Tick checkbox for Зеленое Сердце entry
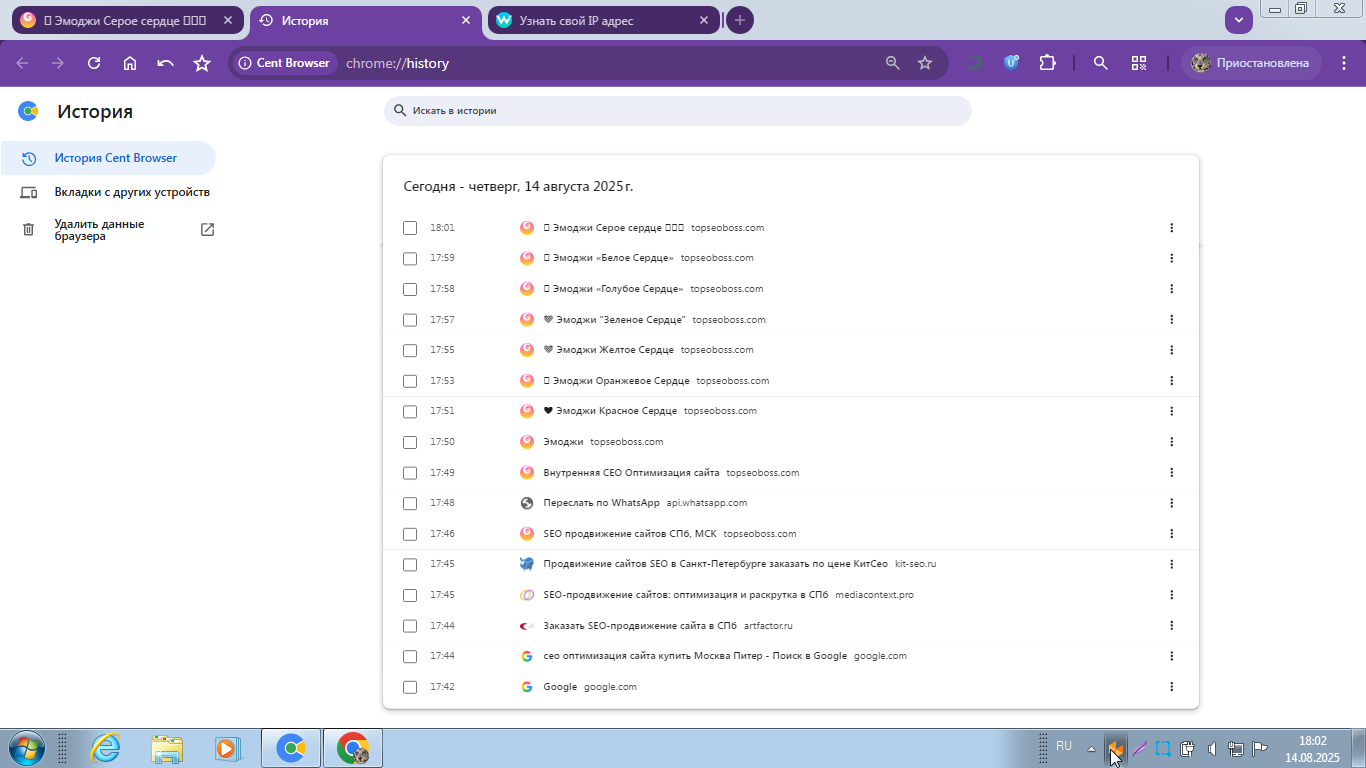Image resolution: width=1366 pixels, height=768 pixels. point(410,320)
